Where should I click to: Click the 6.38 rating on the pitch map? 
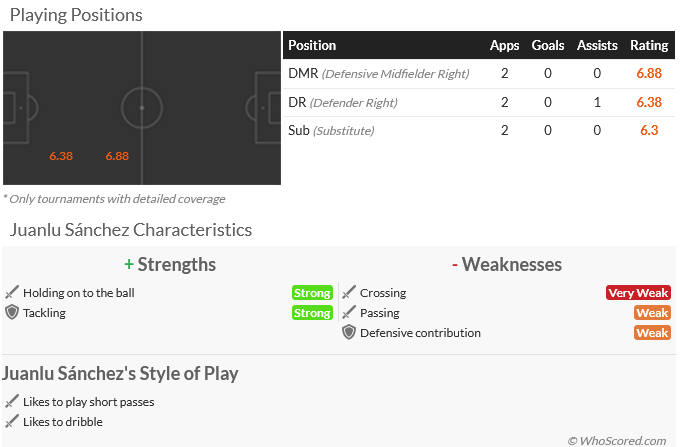point(61,156)
